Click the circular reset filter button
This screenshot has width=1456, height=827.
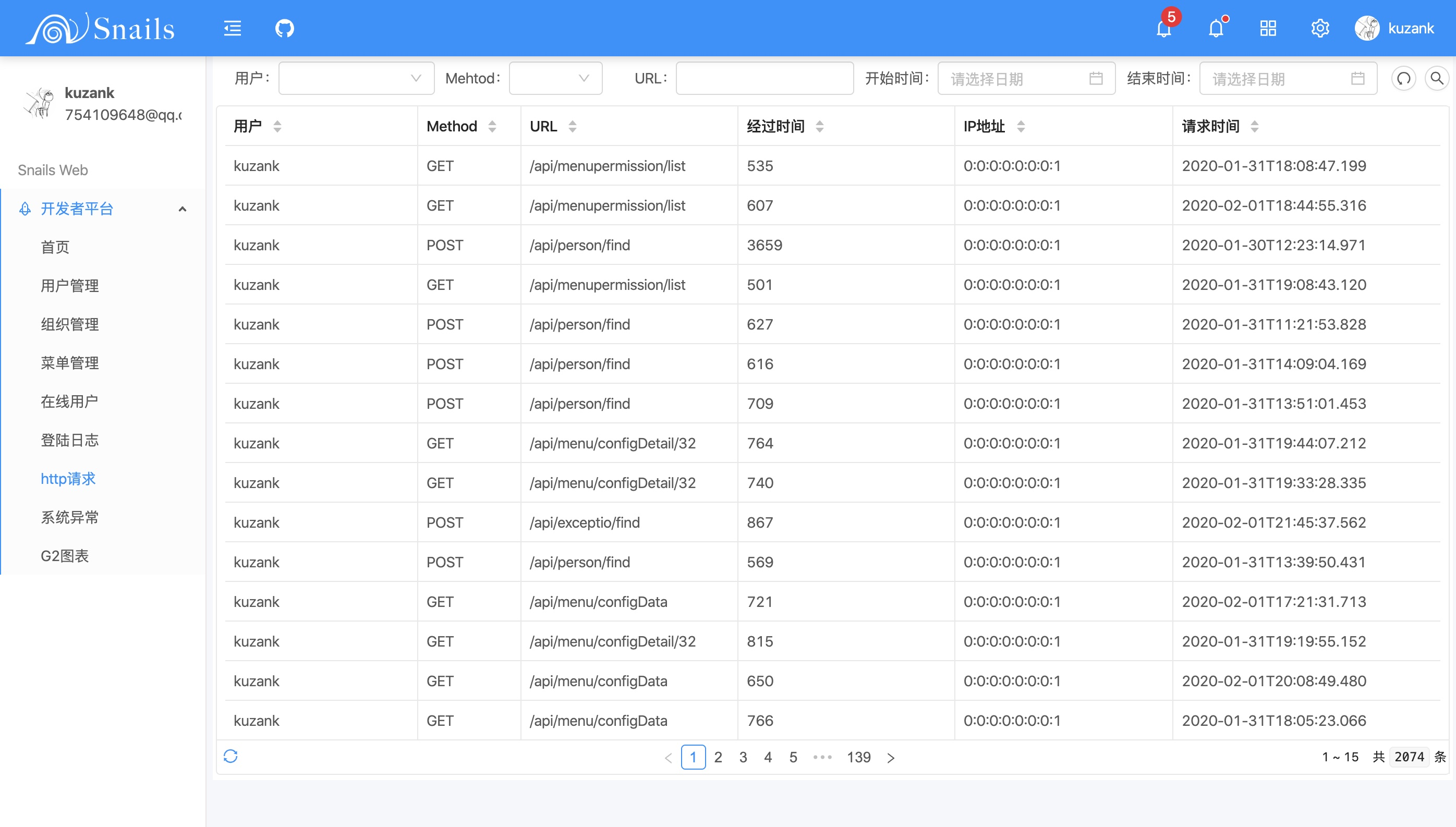click(x=1403, y=78)
